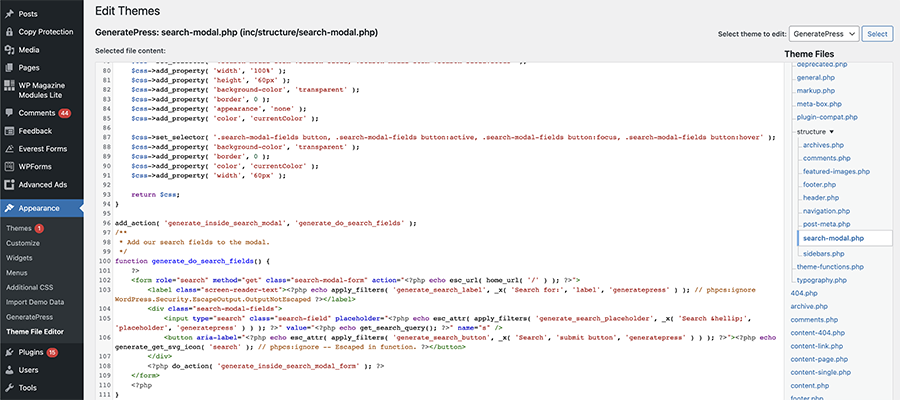This screenshot has width=900, height=400.
Task: Open Media via its sidebar icon
Action: [9, 49]
